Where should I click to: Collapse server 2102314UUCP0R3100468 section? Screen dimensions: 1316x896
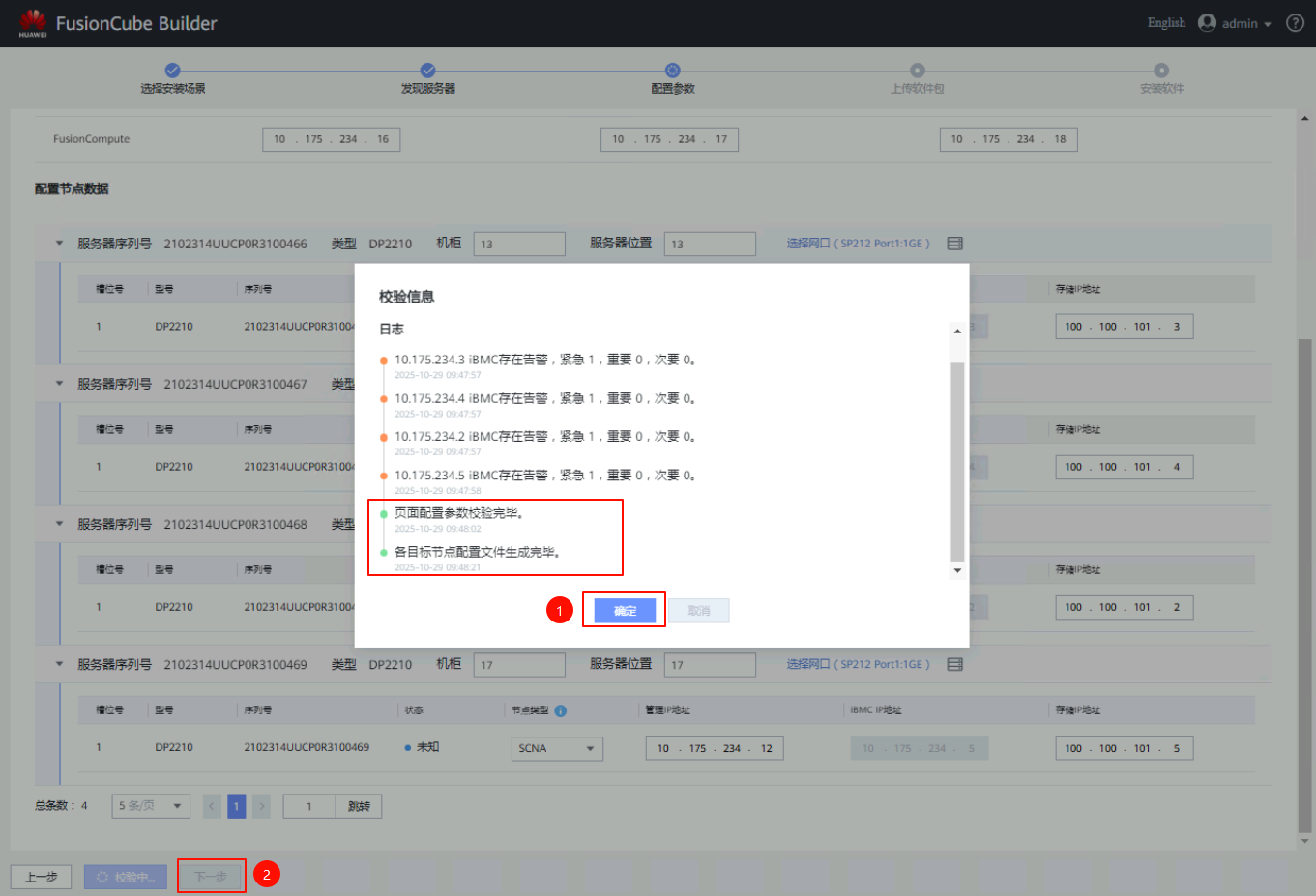tap(59, 524)
